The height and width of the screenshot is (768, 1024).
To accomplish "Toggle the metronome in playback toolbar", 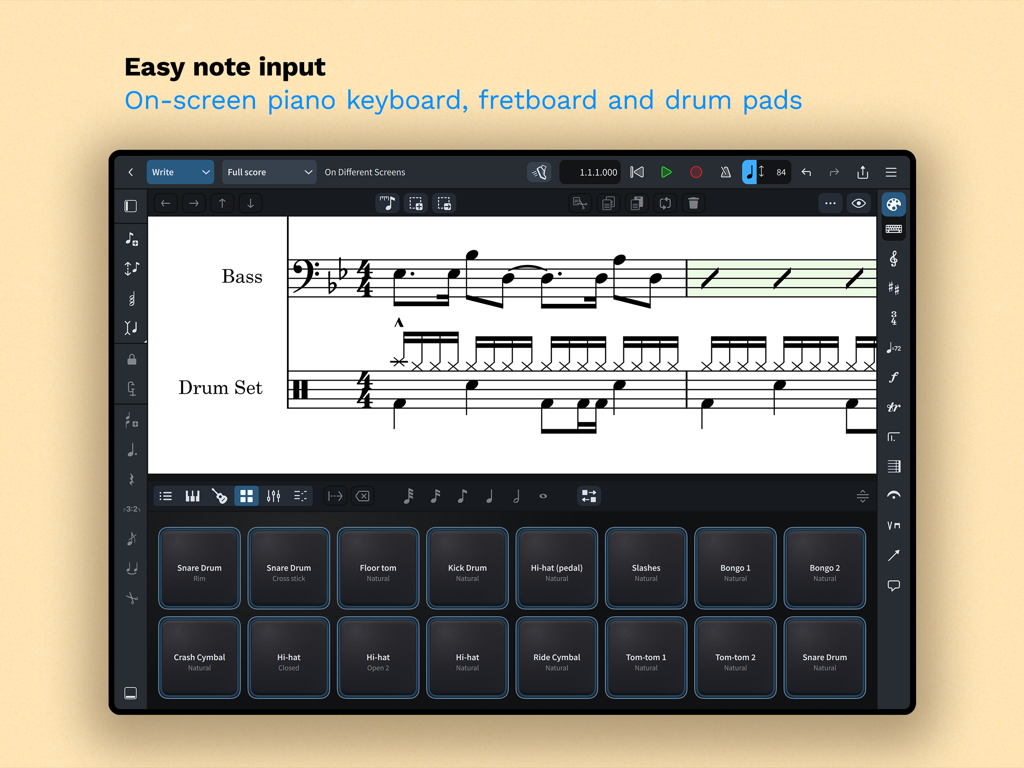I will [724, 172].
